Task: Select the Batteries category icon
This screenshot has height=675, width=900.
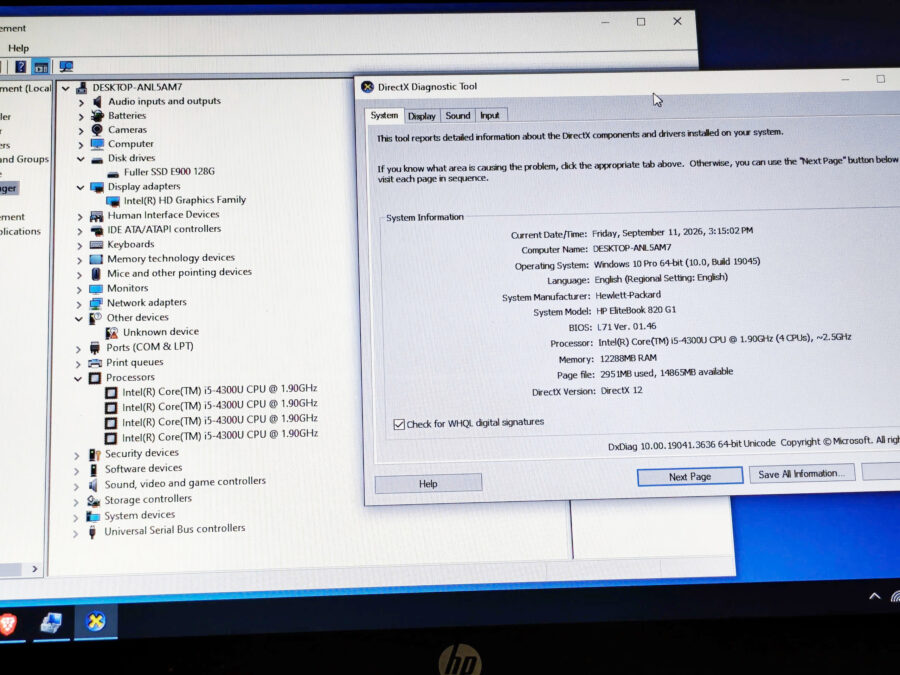Action: pyautogui.click(x=98, y=116)
